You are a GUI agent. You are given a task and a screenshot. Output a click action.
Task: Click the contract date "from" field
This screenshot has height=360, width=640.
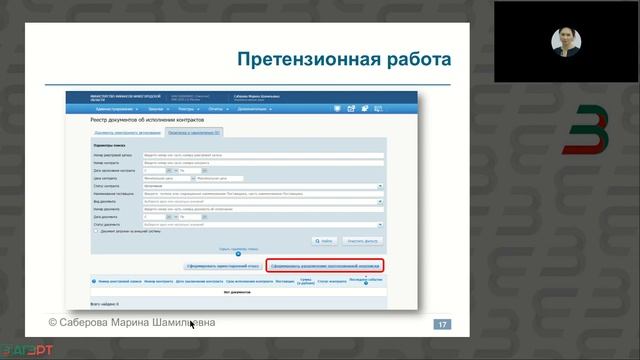[x=154, y=171]
